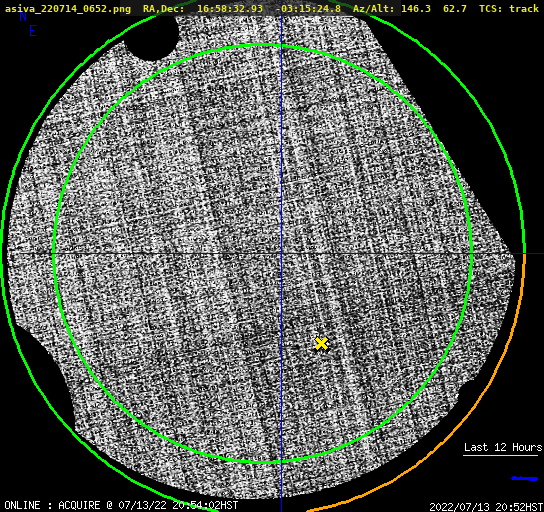
Task: Click the yellow X telescope pointing marker
Action: coord(321,343)
